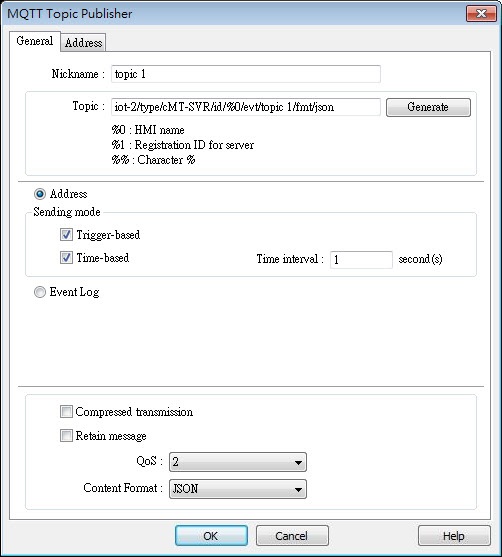This screenshot has height=557, width=502.
Task: Enable Compressed transmission checkbox
Action: (66, 412)
